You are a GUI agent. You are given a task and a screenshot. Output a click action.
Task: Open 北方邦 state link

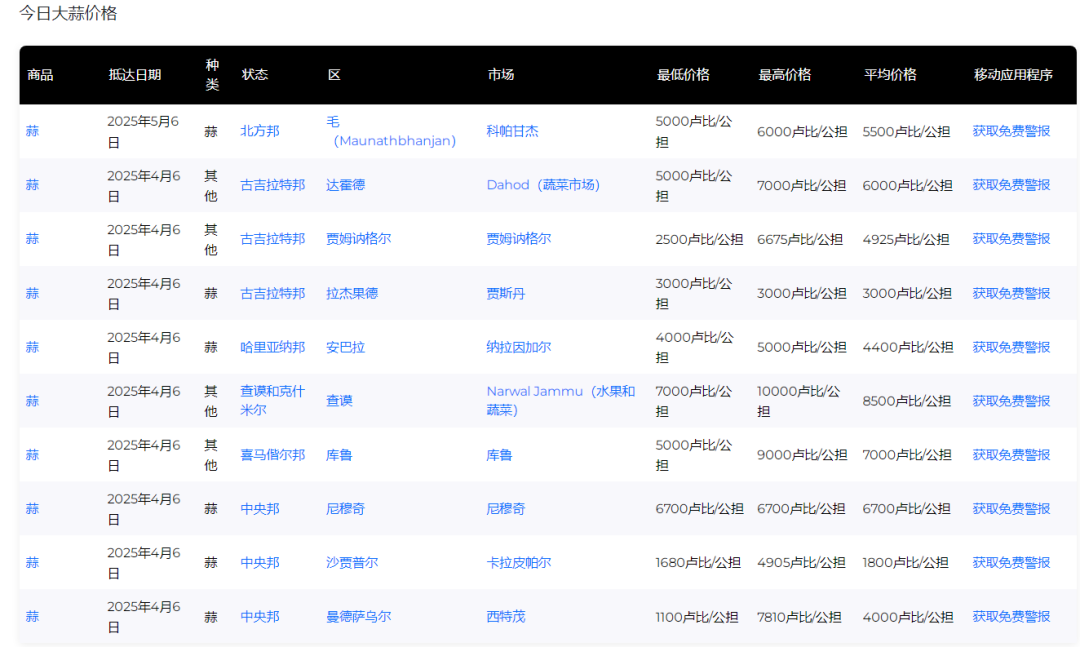click(260, 131)
